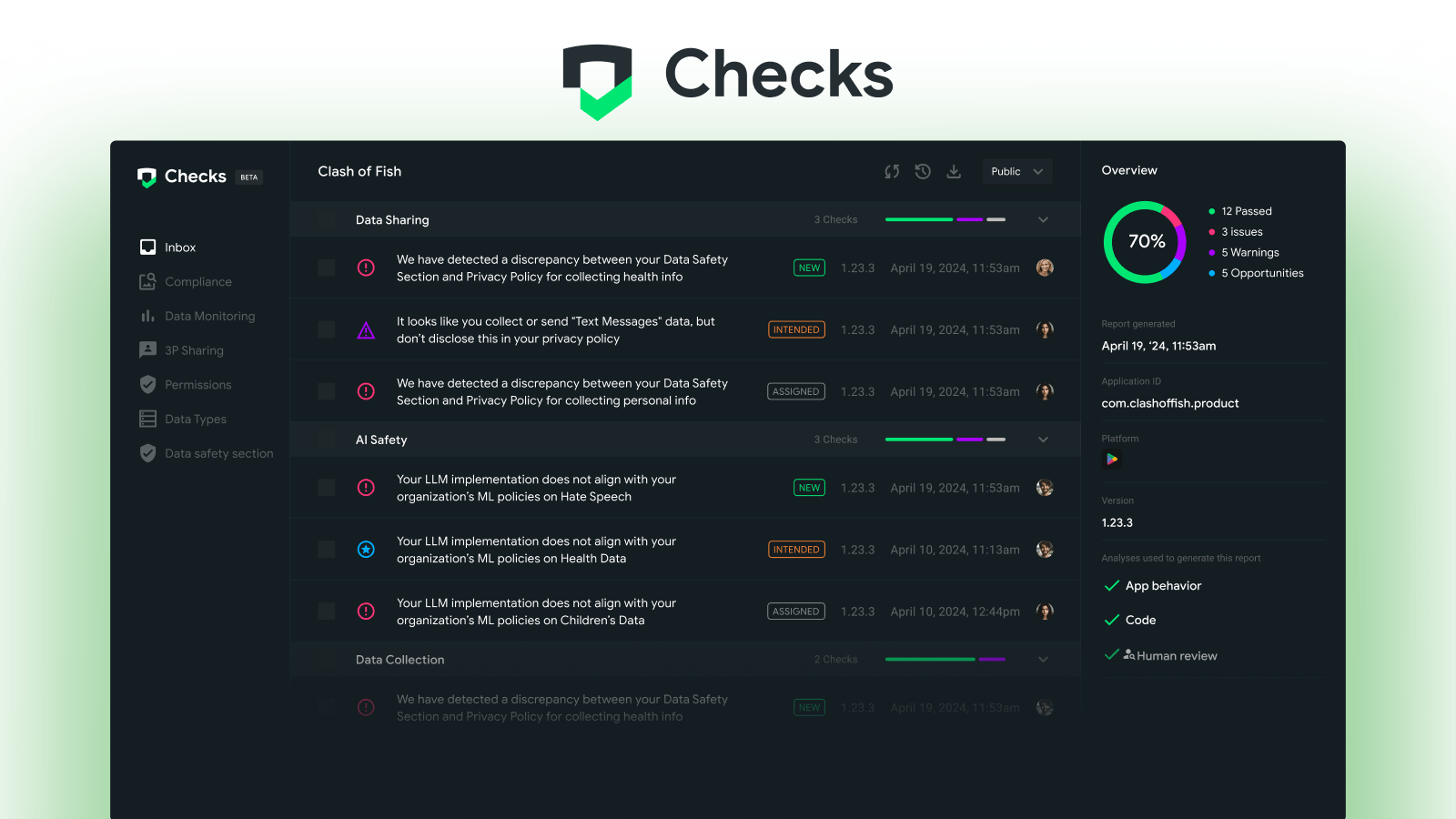1456x819 pixels.
Task: Click the purple warning triangle for Text Messages
Action: [366, 330]
